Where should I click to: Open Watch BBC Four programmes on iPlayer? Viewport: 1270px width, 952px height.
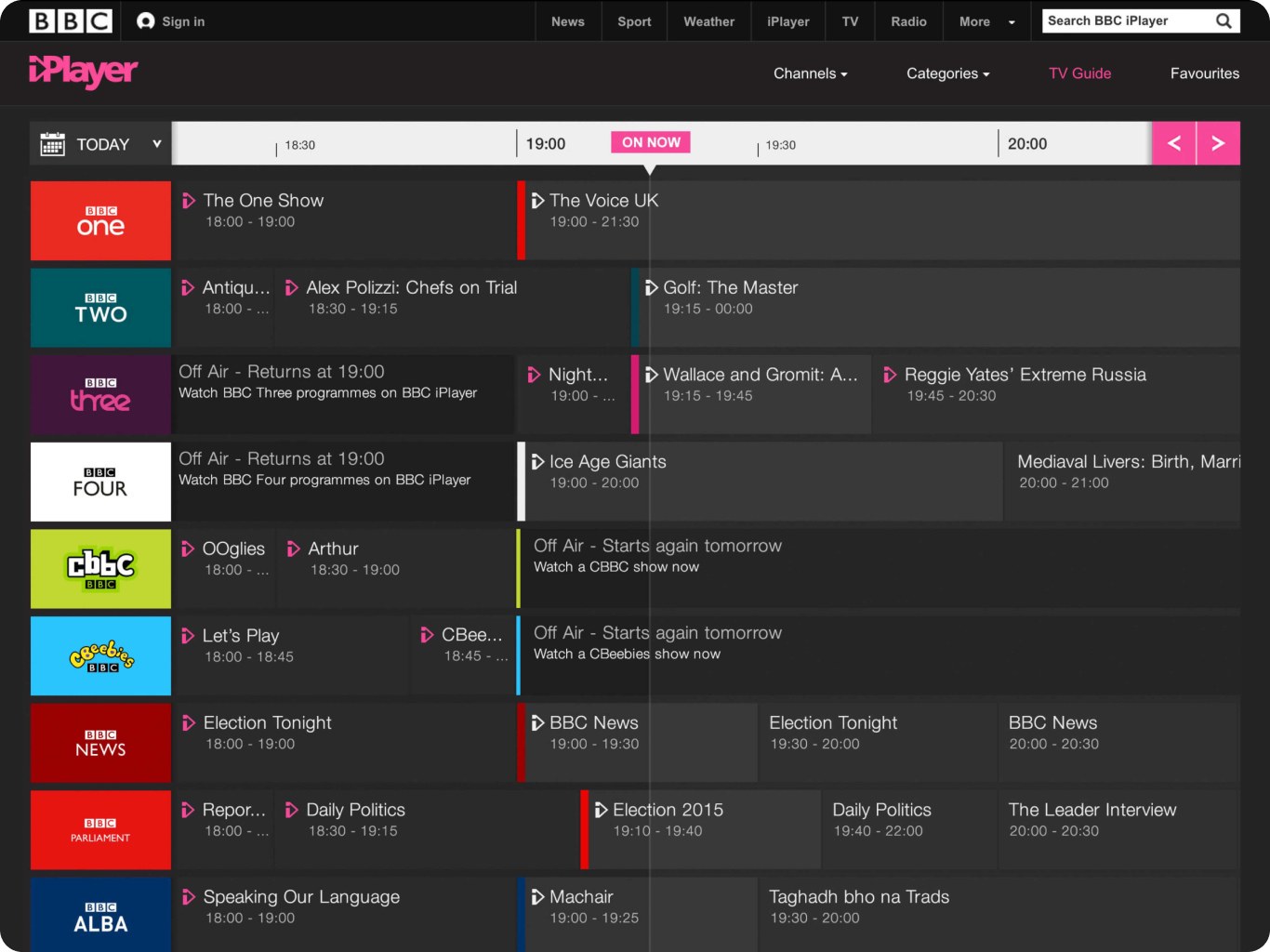(x=324, y=481)
